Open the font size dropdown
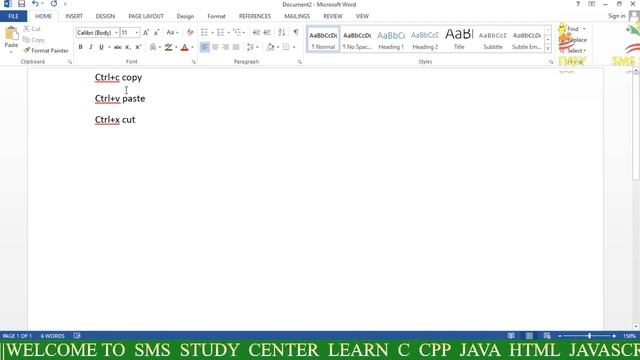 click(x=137, y=33)
